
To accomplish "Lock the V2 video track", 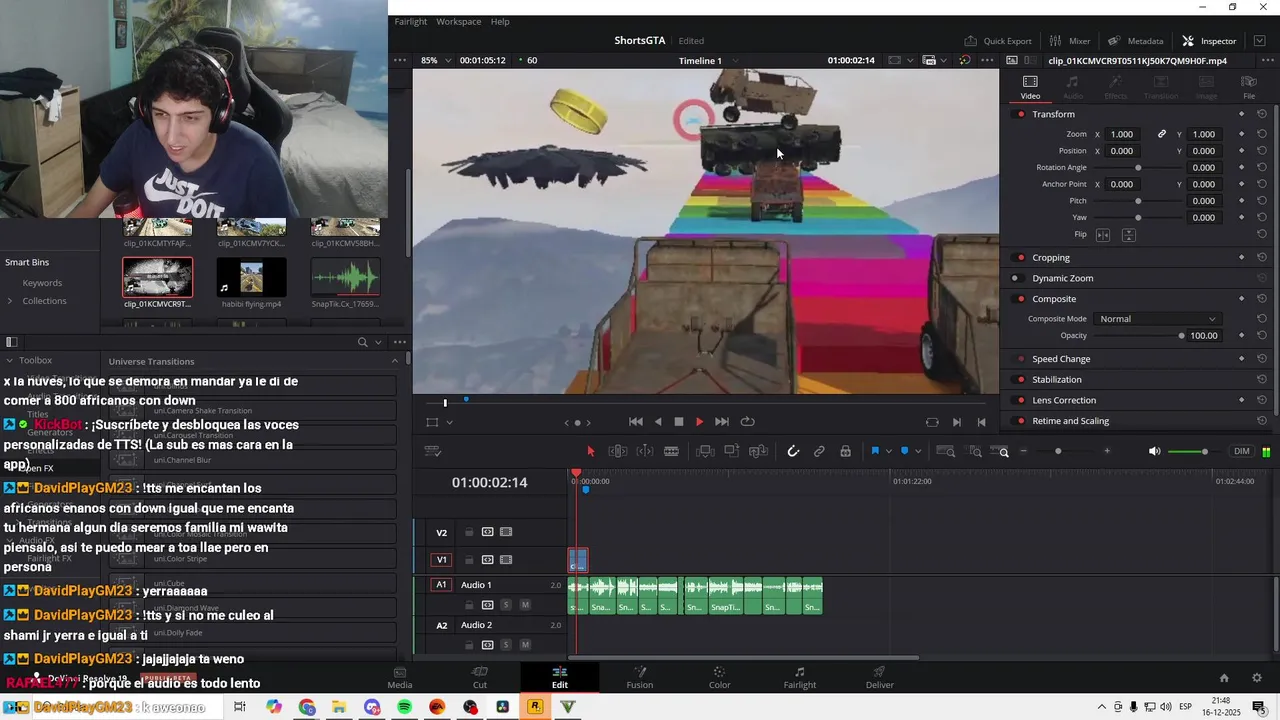I will (468, 532).
